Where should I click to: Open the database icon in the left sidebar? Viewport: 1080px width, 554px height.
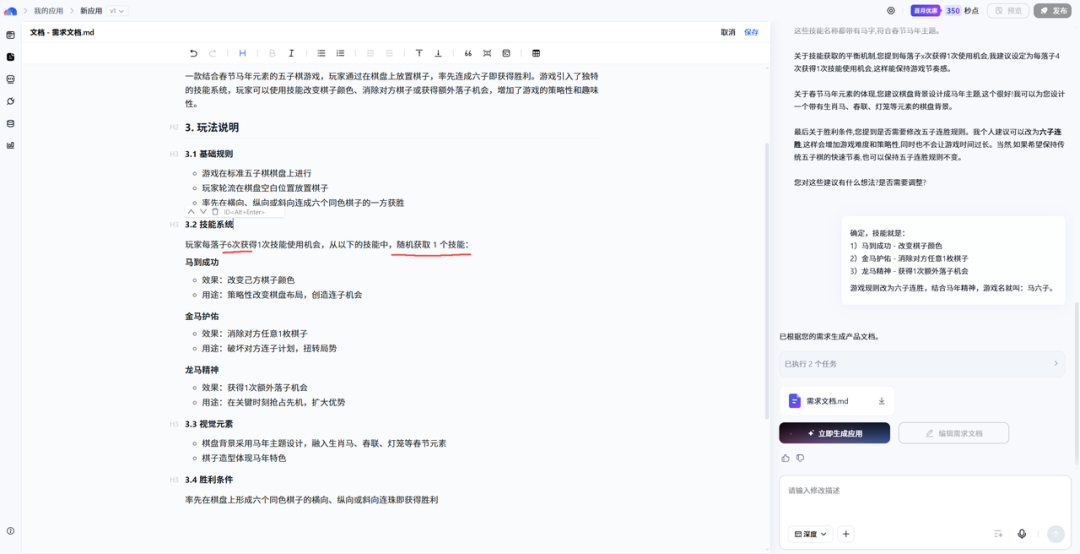10,123
